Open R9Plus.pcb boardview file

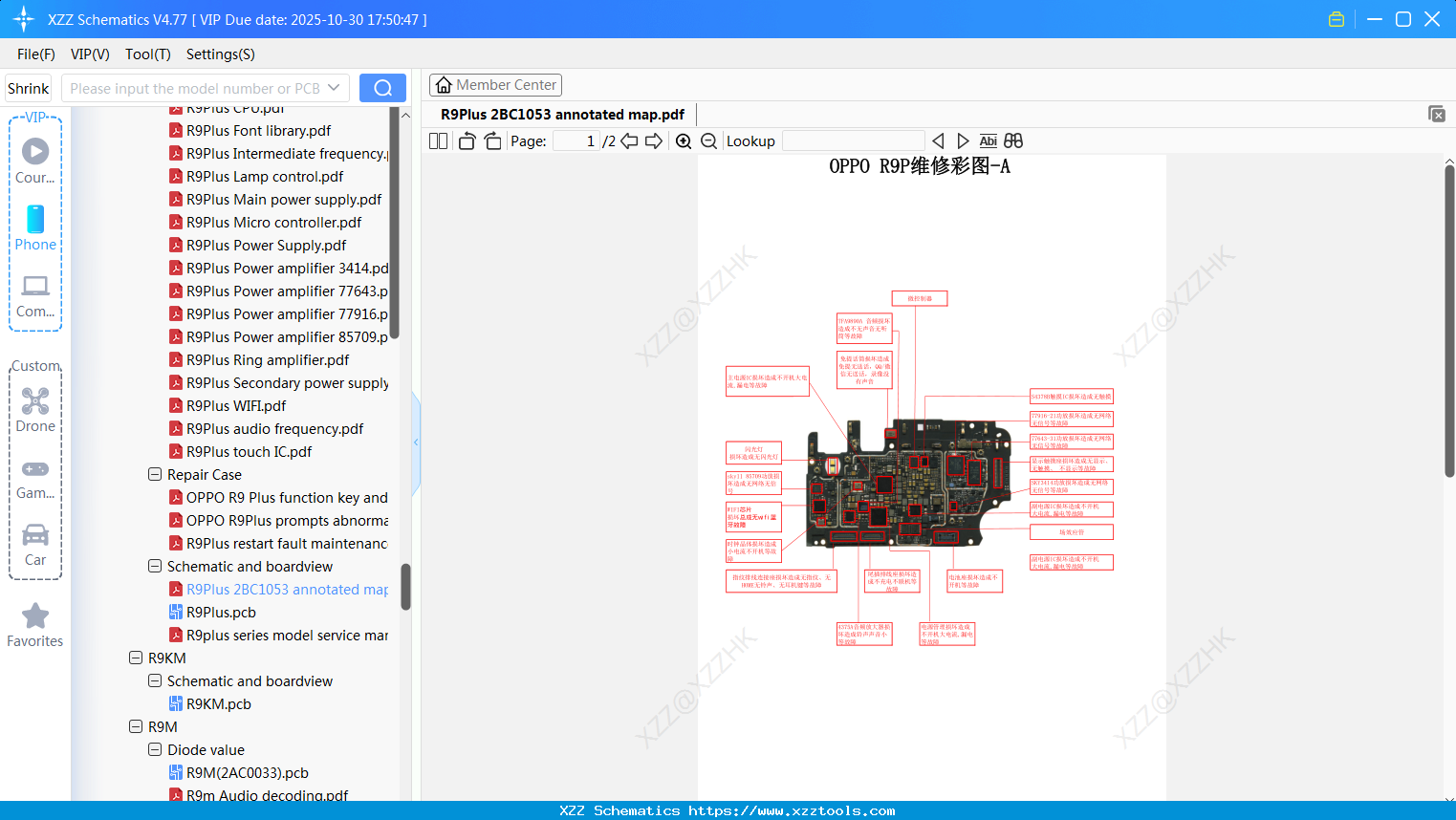tap(221, 613)
